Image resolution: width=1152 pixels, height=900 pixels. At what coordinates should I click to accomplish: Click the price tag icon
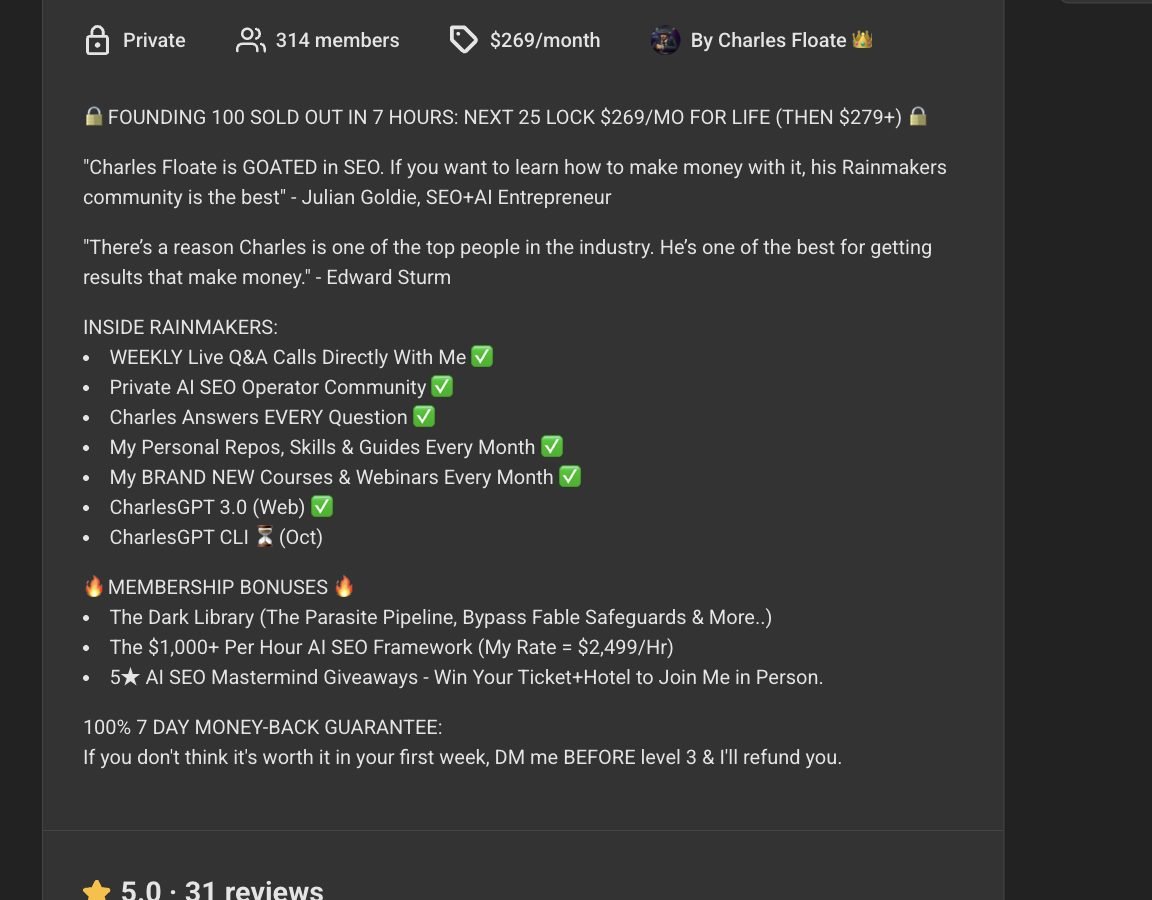464,40
